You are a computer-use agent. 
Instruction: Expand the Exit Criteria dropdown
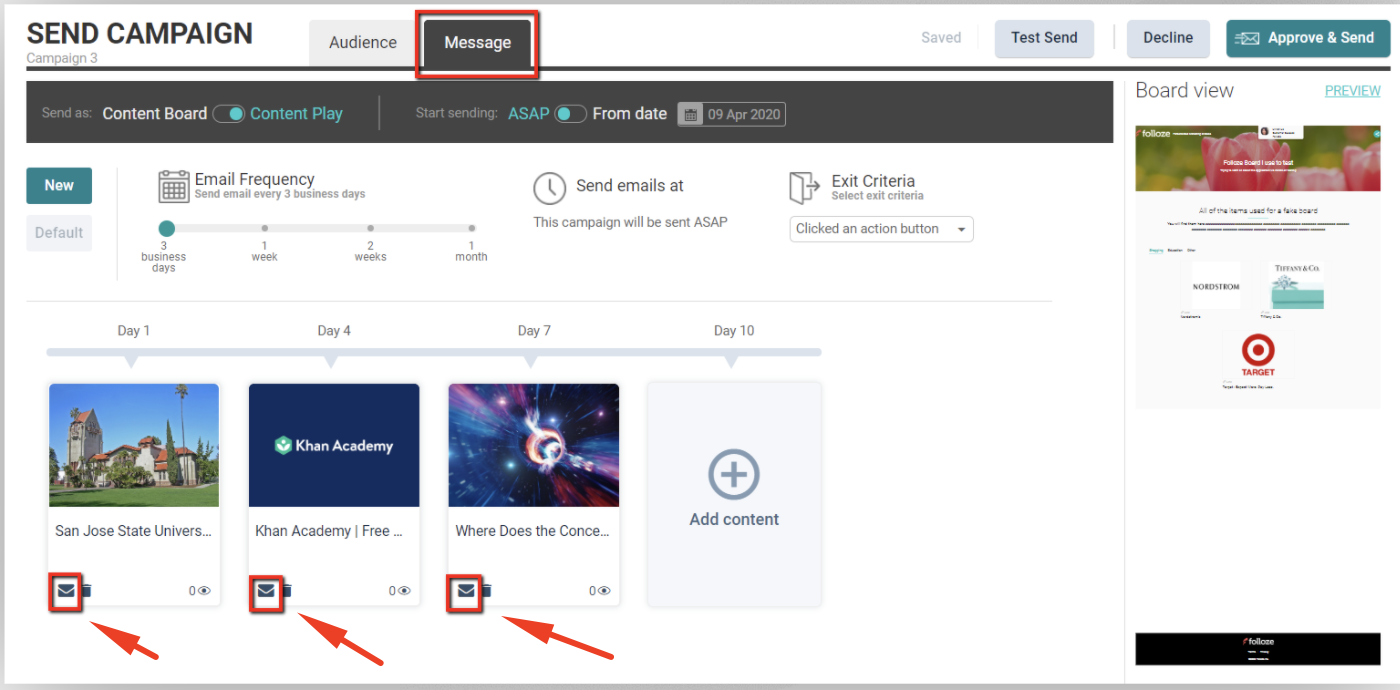click(x=881, y=229)
